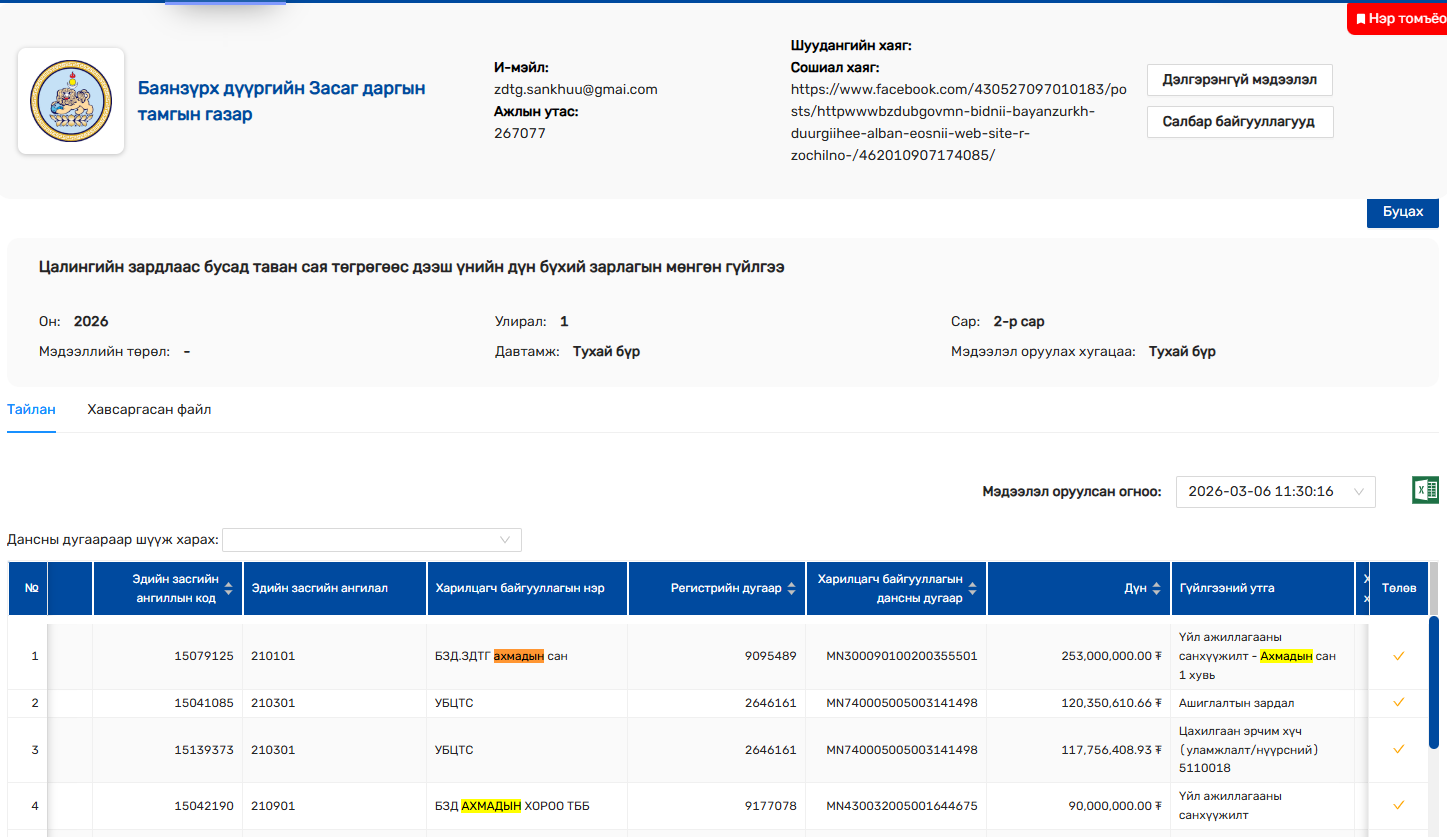This screenshot has height=837, width=1447.
Task: Click the status checkmark in row 2
Action: pos(1398,703)
